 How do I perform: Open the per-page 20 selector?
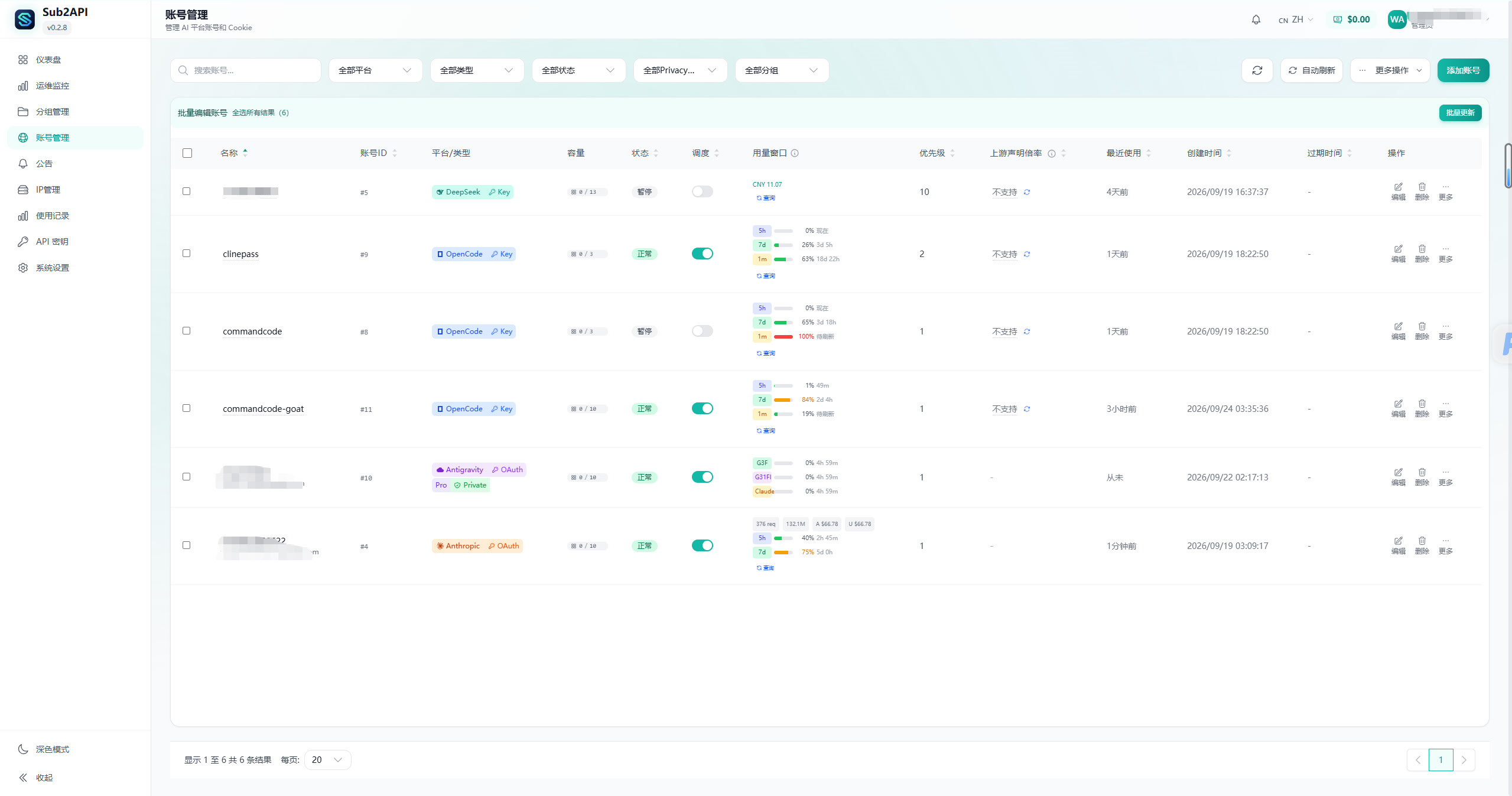click(327, 760)
